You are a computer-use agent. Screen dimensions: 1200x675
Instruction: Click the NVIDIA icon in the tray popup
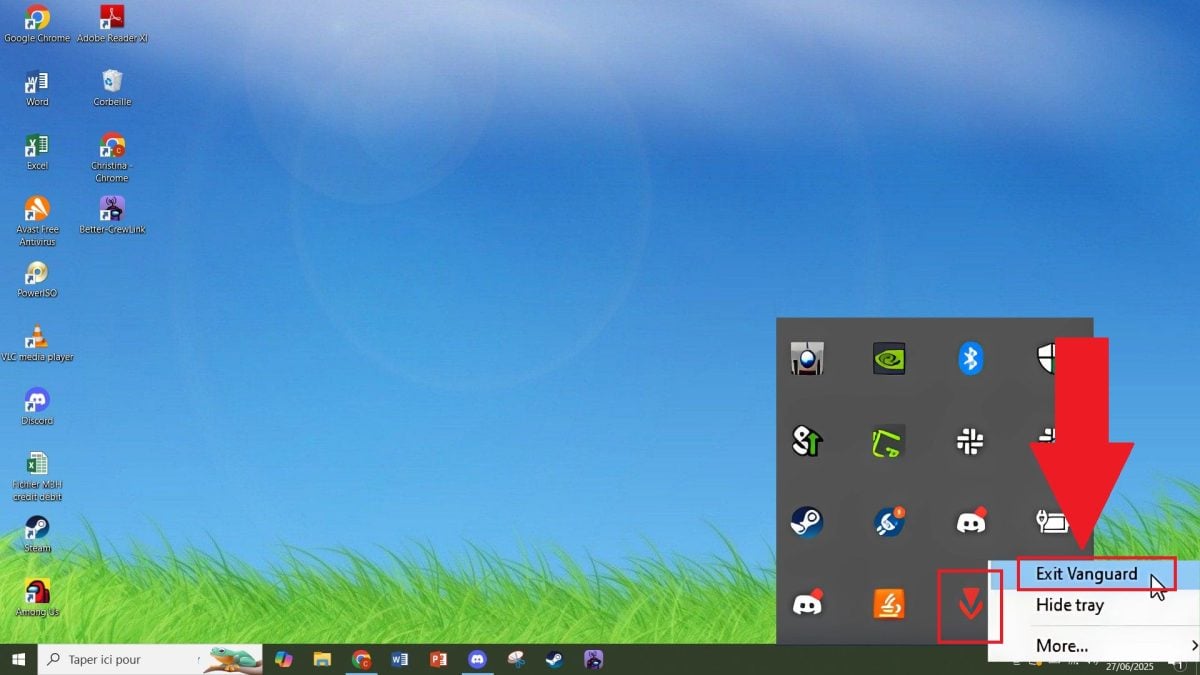pos(889,358)
